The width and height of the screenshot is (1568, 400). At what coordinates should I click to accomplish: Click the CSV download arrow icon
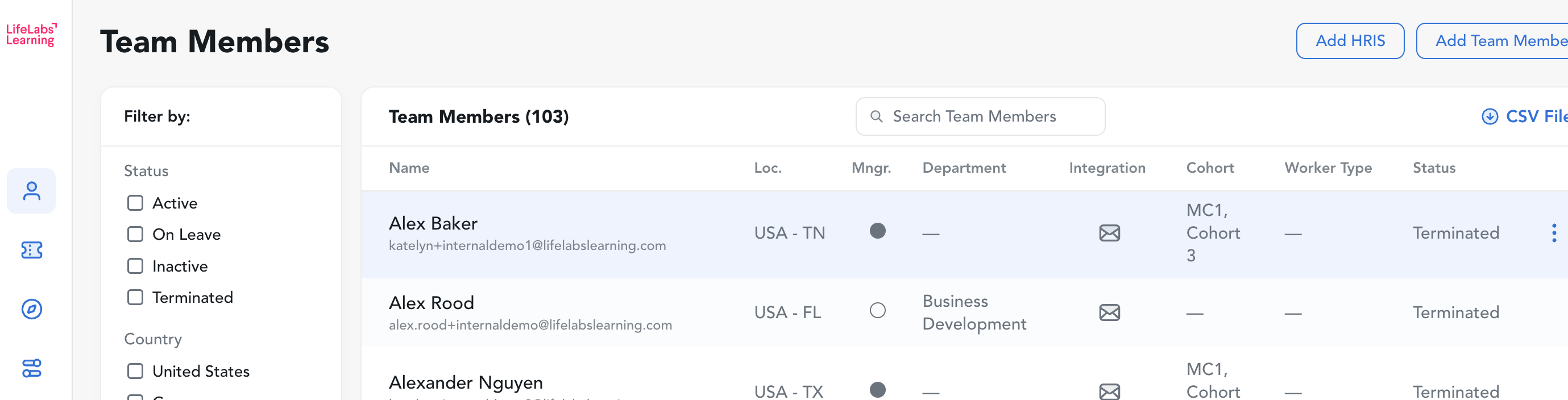pyautogui.click(x=1490, y=116)
